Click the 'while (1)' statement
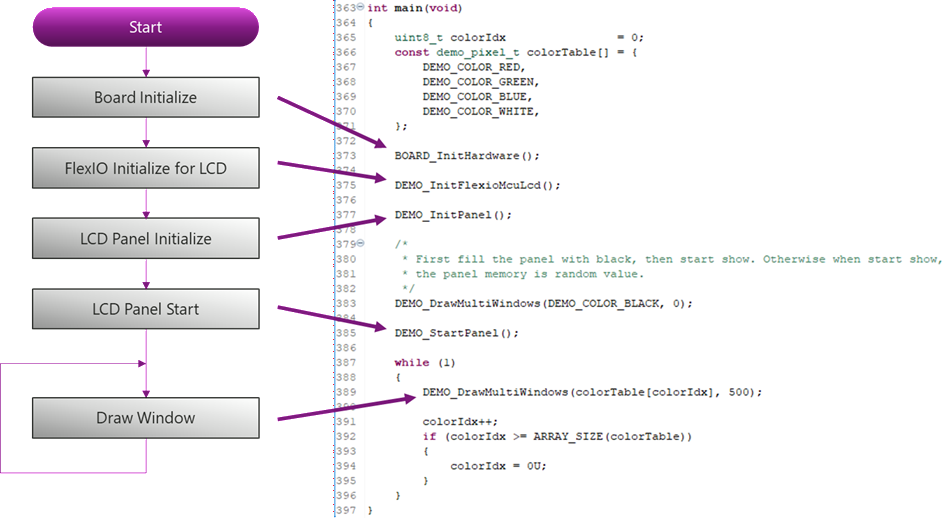 [x=425, y=363]
